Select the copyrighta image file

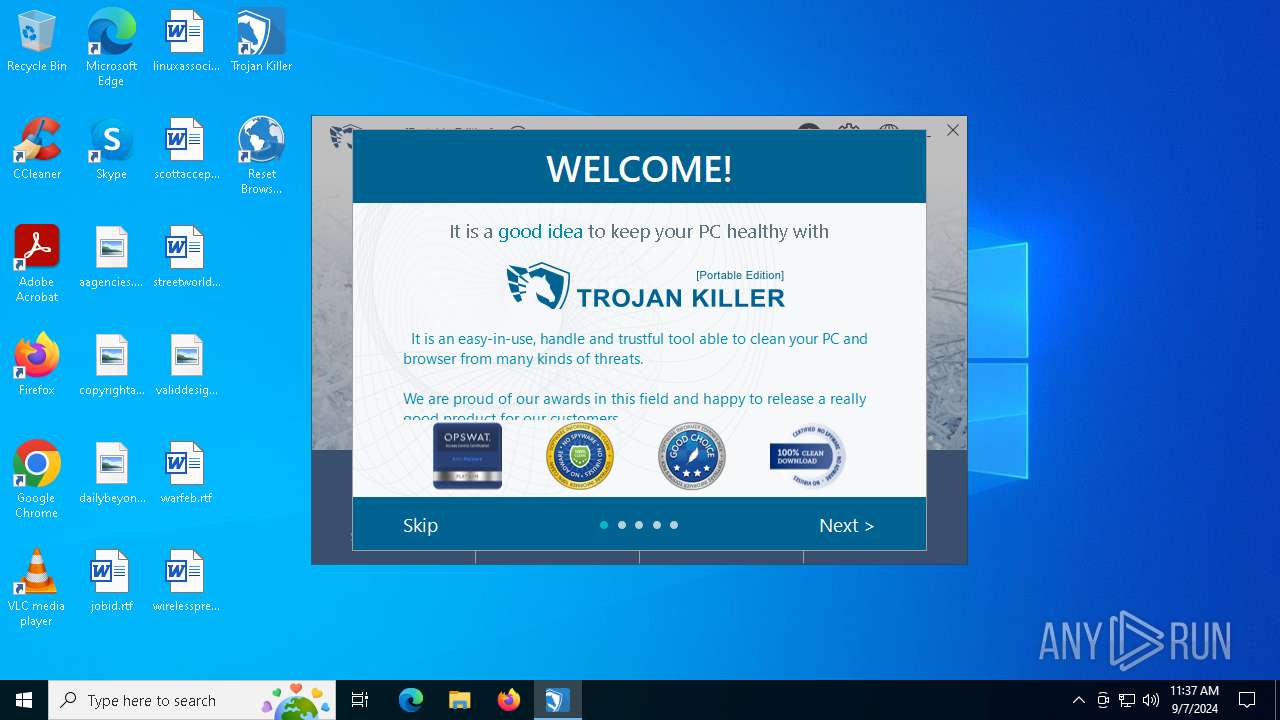pos(111,366)
